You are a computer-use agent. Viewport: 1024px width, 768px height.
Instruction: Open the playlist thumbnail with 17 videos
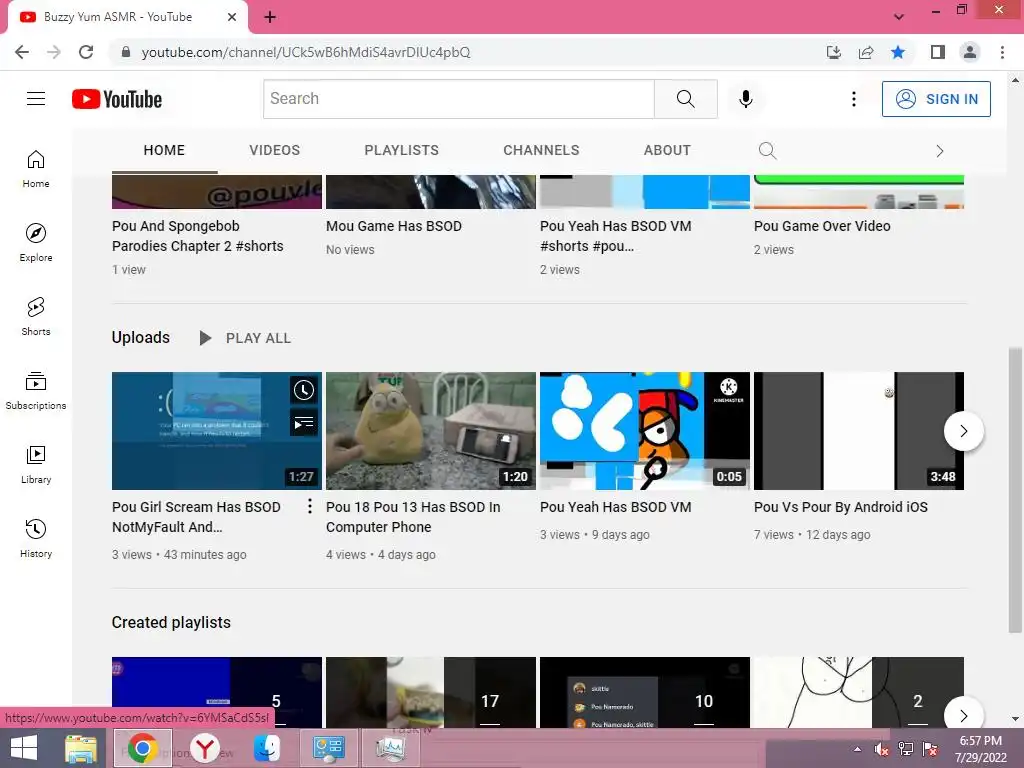pos(431,692)
